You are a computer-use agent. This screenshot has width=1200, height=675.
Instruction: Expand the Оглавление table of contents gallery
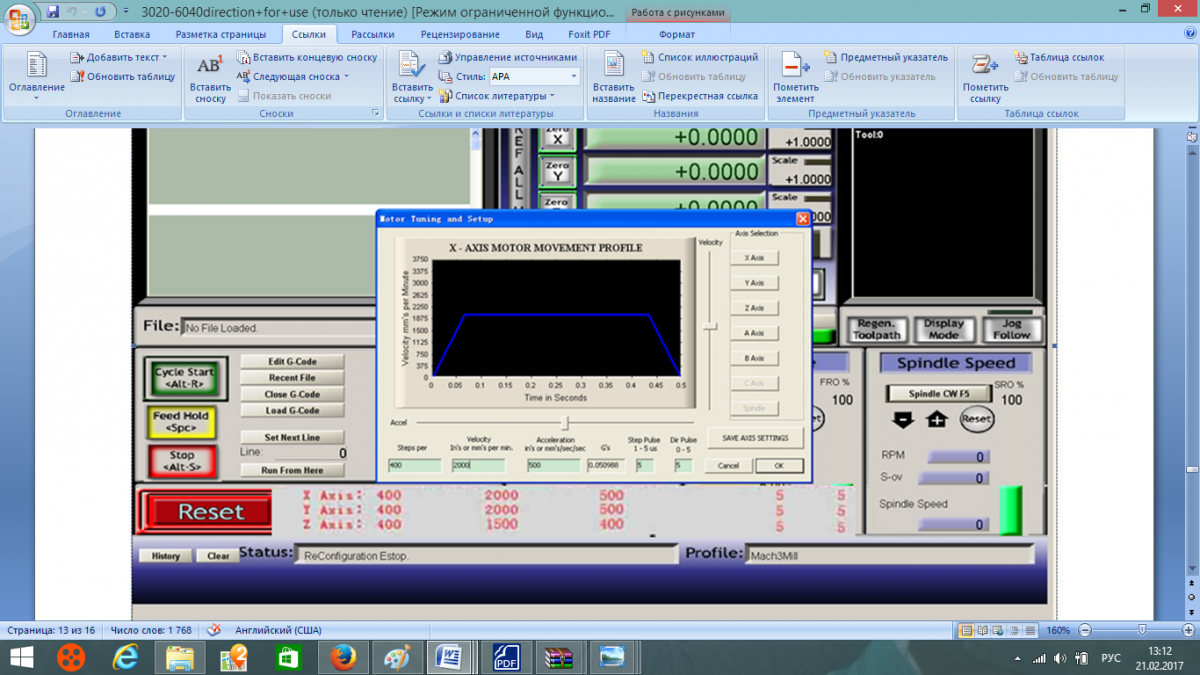click(x=37, y=78)
